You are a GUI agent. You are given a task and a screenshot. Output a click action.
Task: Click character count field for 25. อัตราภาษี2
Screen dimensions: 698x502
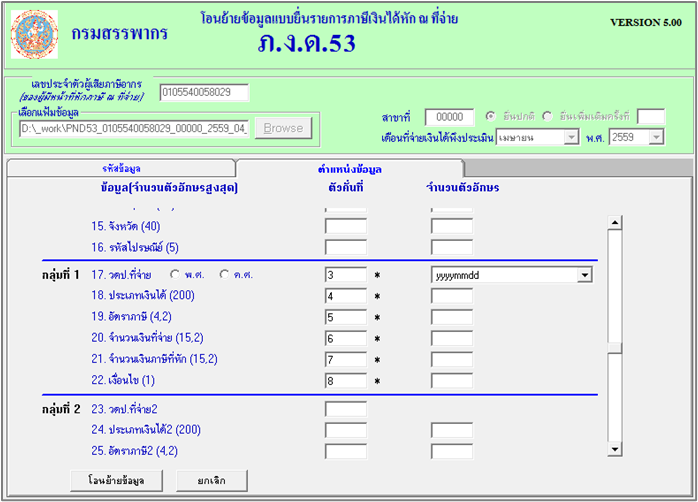[452, 451]
